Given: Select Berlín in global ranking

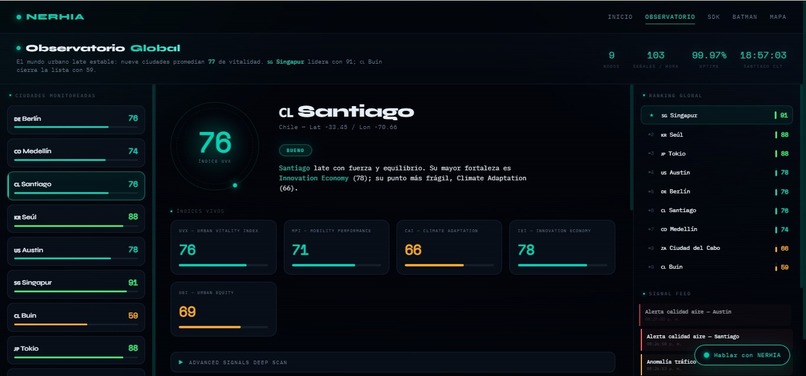Looking at the screenshot, I should 717,191.
